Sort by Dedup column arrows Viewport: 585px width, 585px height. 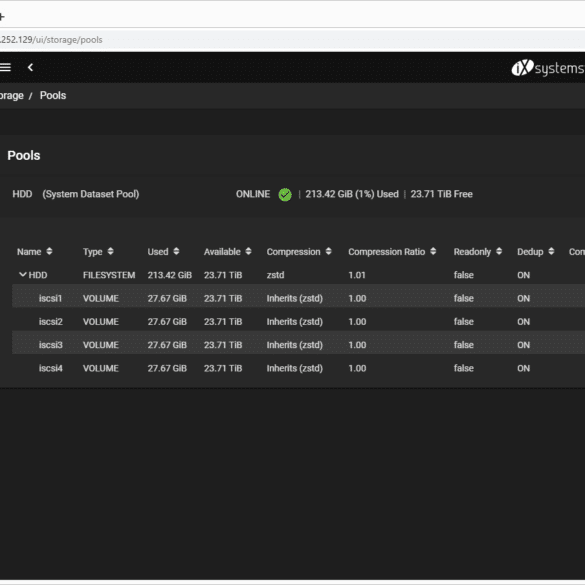[x=551, y=251]
